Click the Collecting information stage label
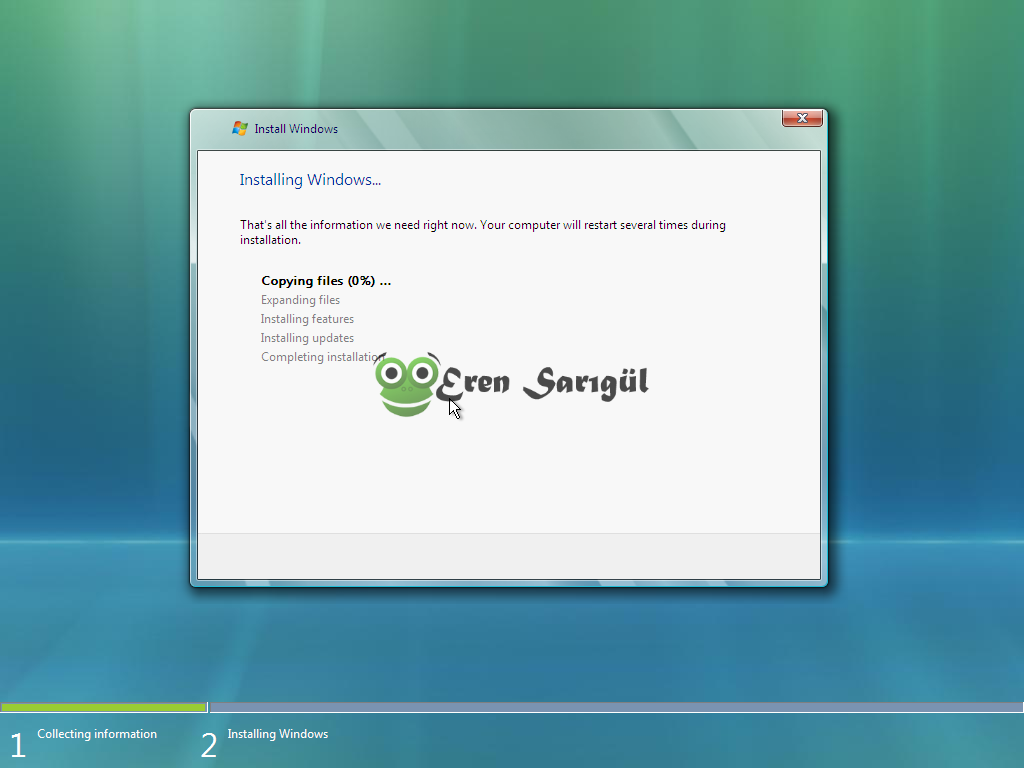The height and width of the screenshot is (768, 1024). point(97,734)
